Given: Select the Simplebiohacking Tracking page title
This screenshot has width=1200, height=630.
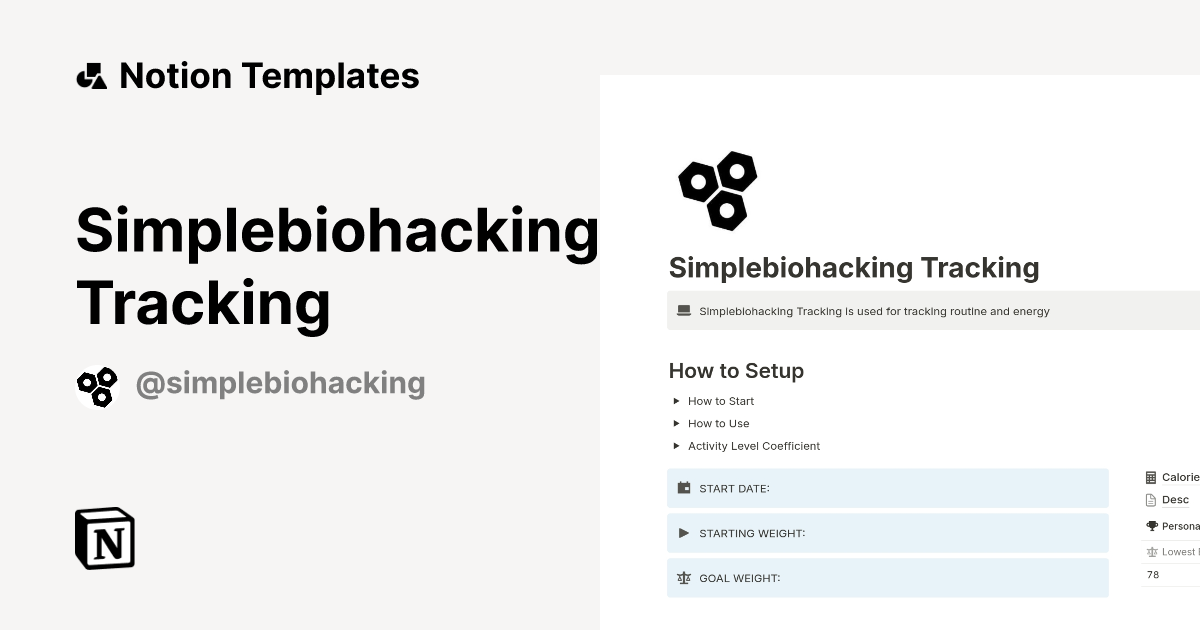Looking at the screenshot, I should tap(853, 268).
